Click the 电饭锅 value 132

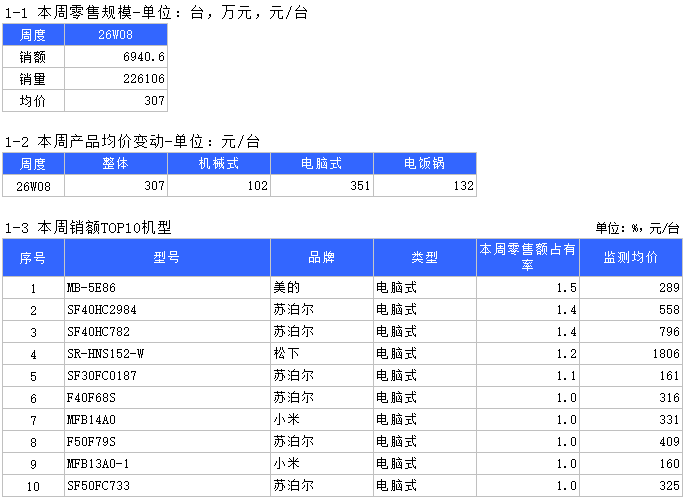(425, 186)
